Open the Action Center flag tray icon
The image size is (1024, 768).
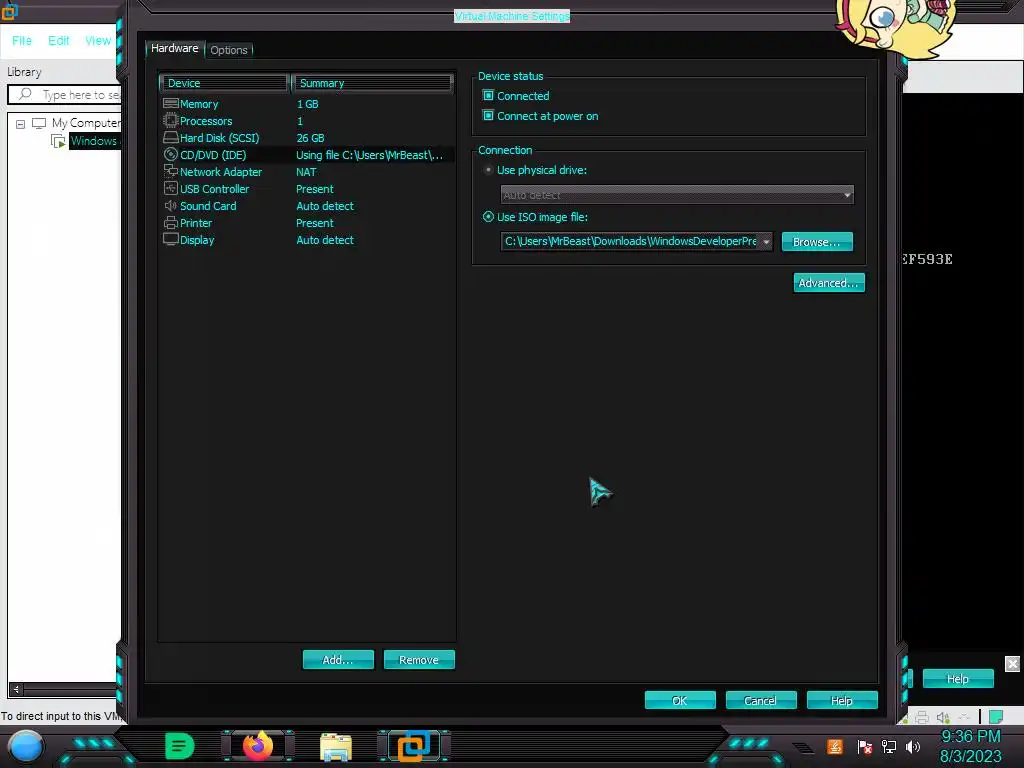coord(865,746)
